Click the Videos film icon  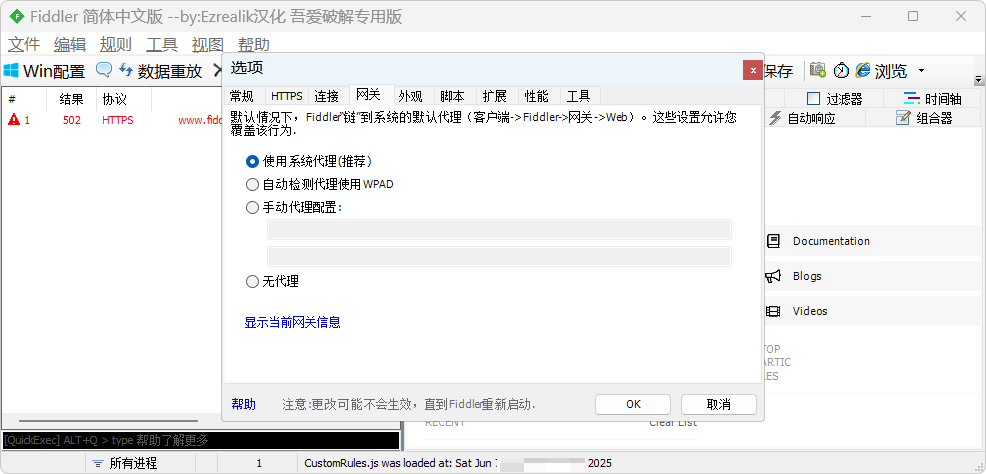tap(773, 311)
